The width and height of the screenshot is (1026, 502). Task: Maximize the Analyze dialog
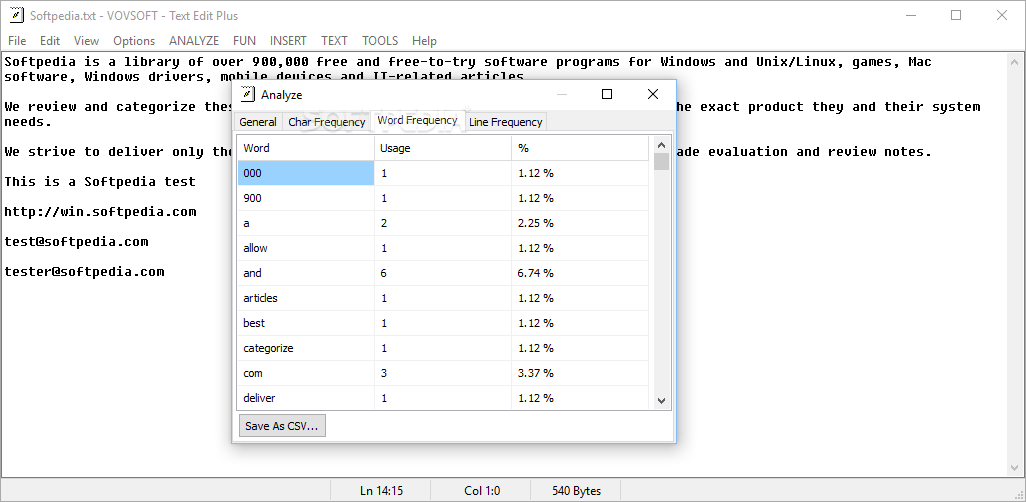coord(607,94)
